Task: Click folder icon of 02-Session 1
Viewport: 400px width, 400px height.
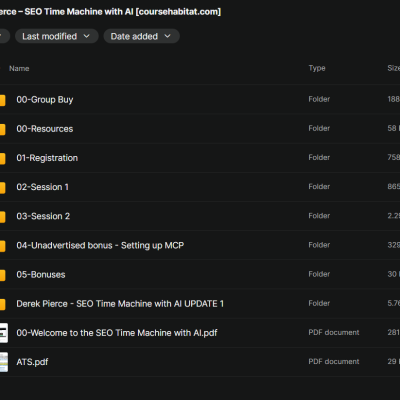Action: 2,187
